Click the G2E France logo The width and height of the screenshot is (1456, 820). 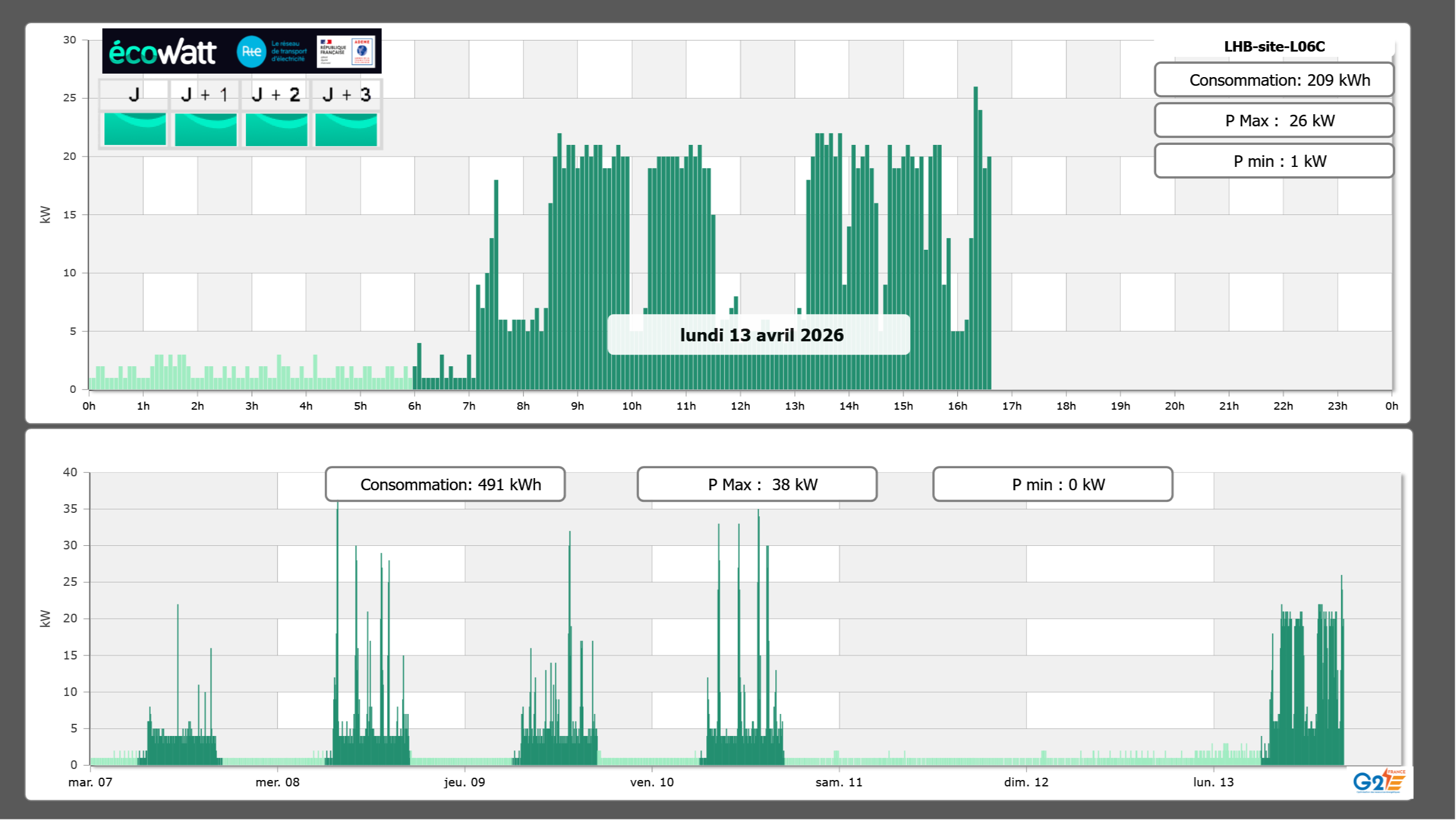coord(1379,781)
